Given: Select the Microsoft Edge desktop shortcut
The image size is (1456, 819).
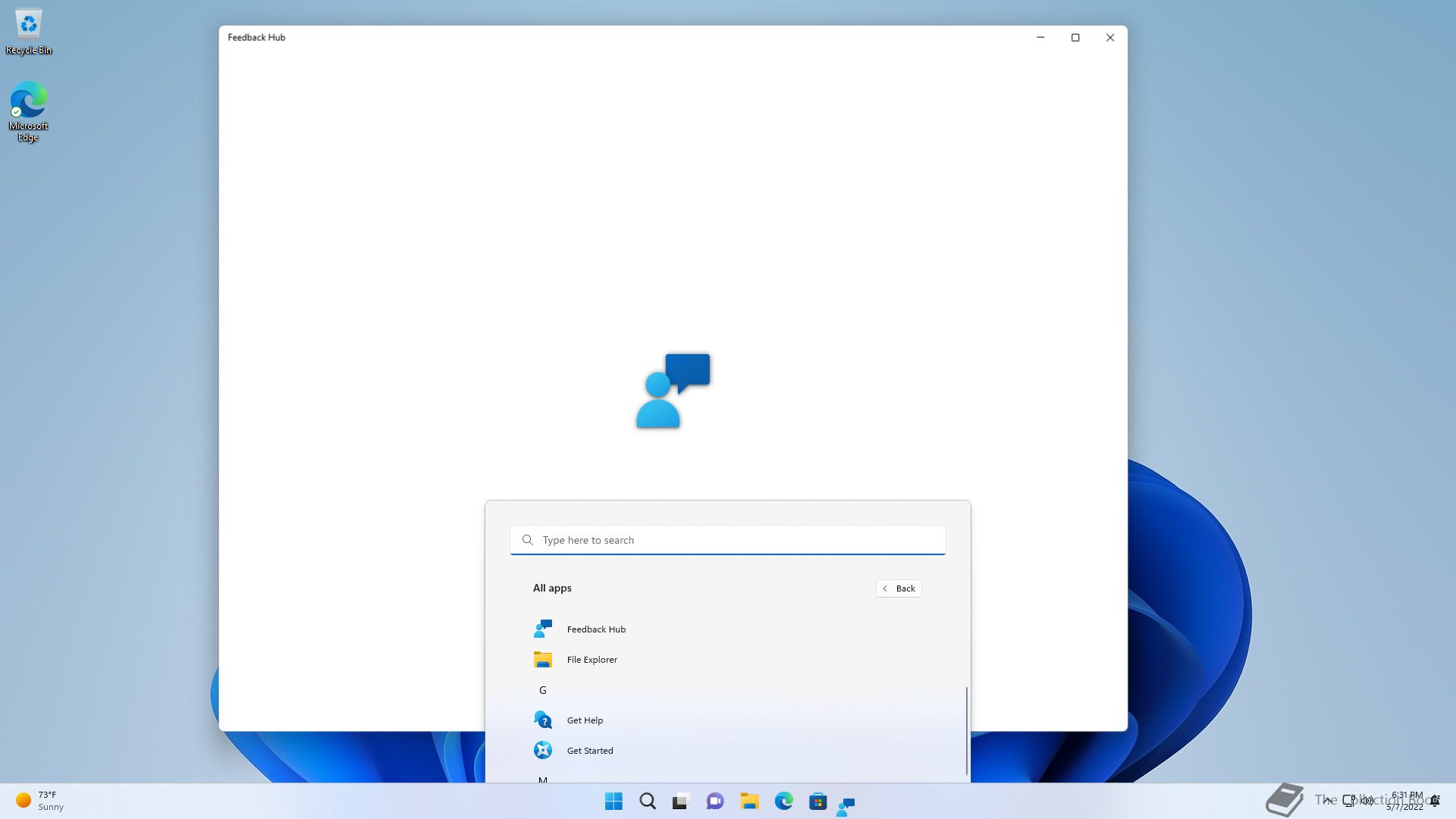Looking at the screenshot, I should pyautogui.click(x=28, y=111).
